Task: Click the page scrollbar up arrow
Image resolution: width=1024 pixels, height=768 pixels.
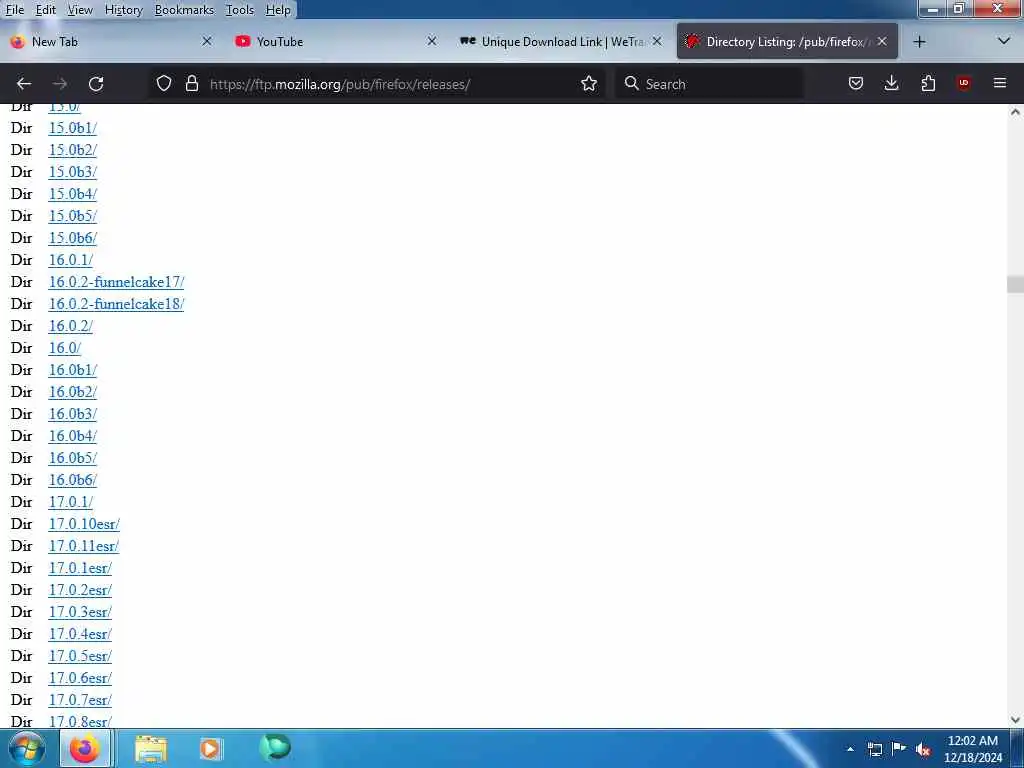Action: coord(1015,112)
